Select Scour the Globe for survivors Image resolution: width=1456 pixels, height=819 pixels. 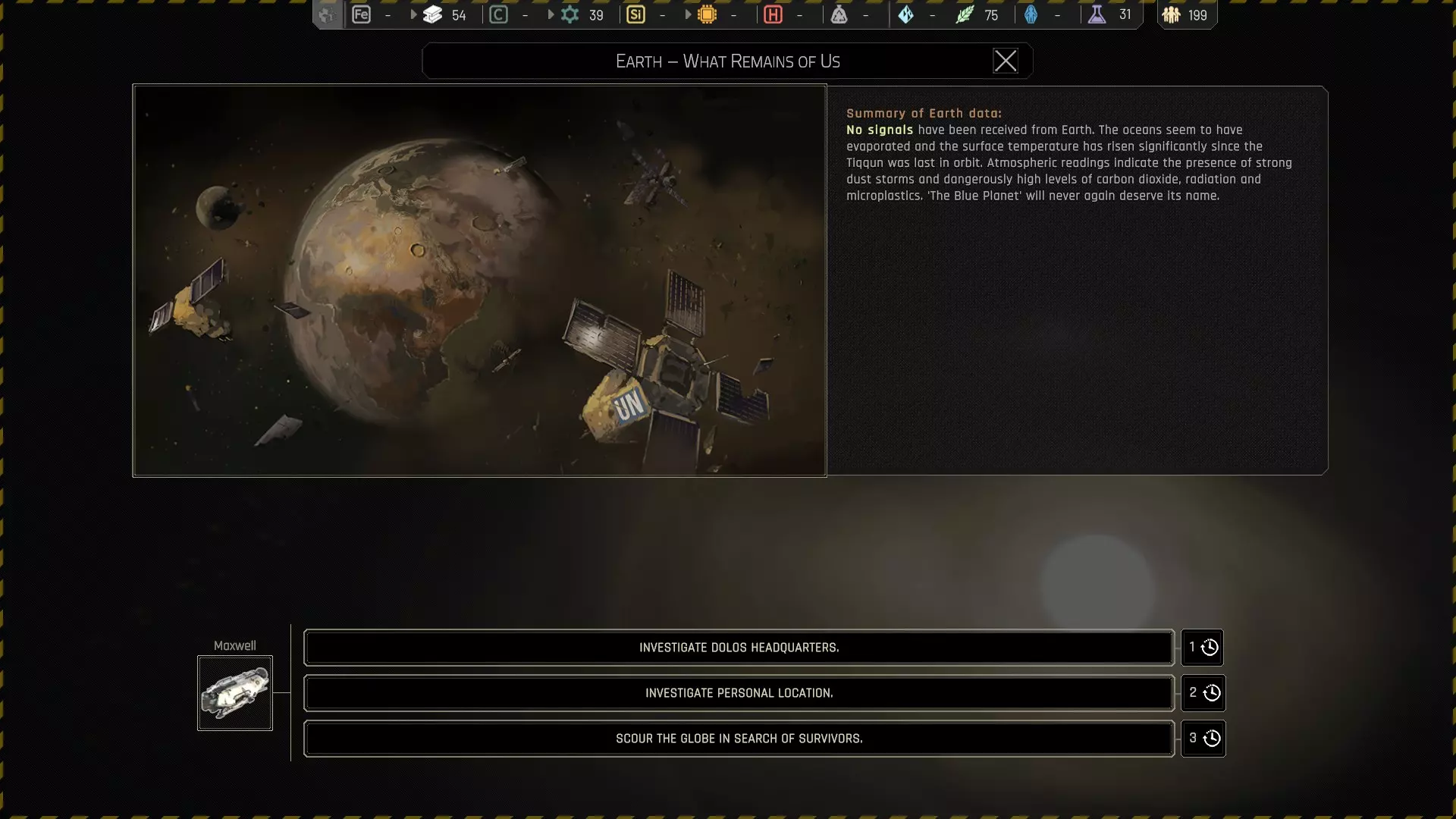739,739
